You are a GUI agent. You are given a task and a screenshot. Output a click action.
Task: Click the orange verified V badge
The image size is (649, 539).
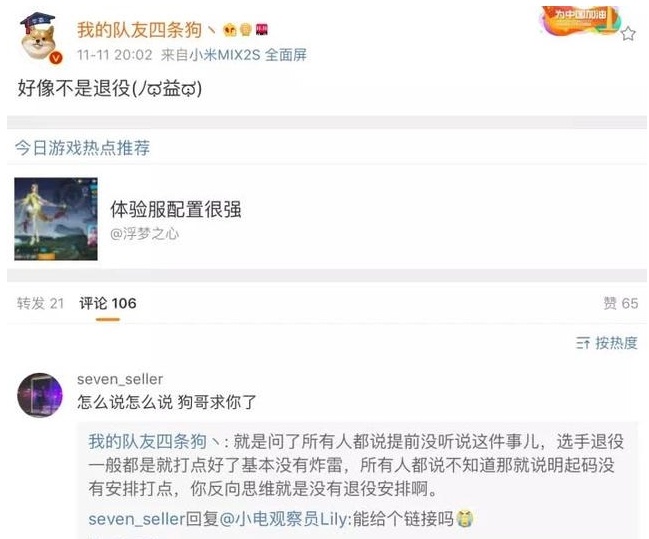[x=56, y=58]
